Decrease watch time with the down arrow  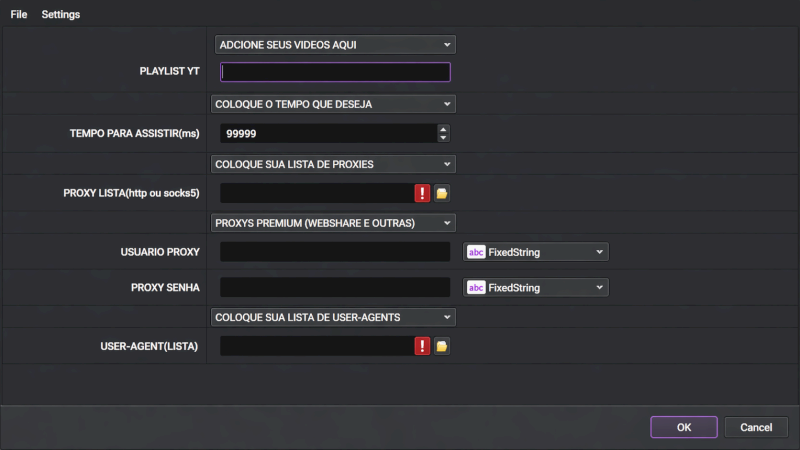tap(443, 138)
